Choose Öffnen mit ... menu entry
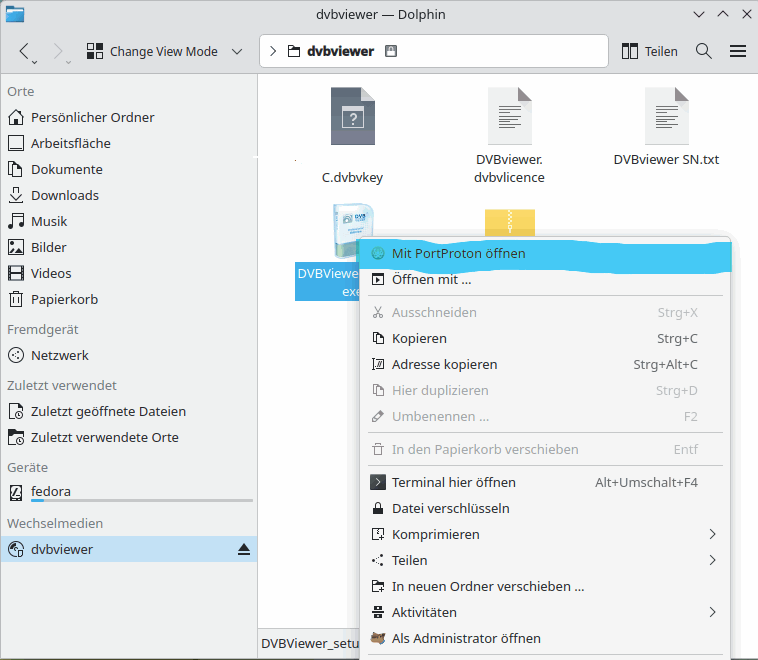 point(545,279)
